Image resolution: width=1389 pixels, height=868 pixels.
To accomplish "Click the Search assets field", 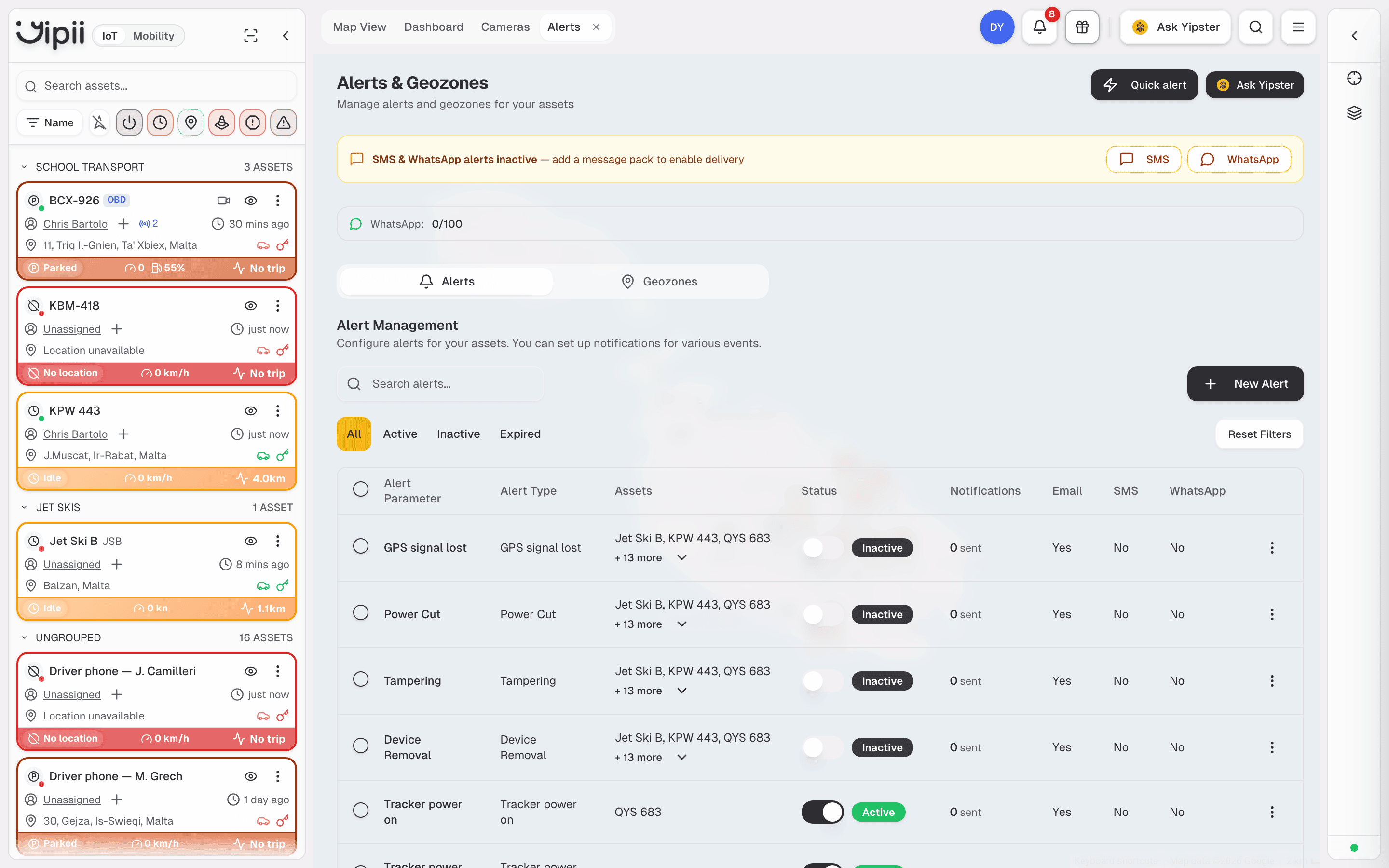I will point(157,86).
